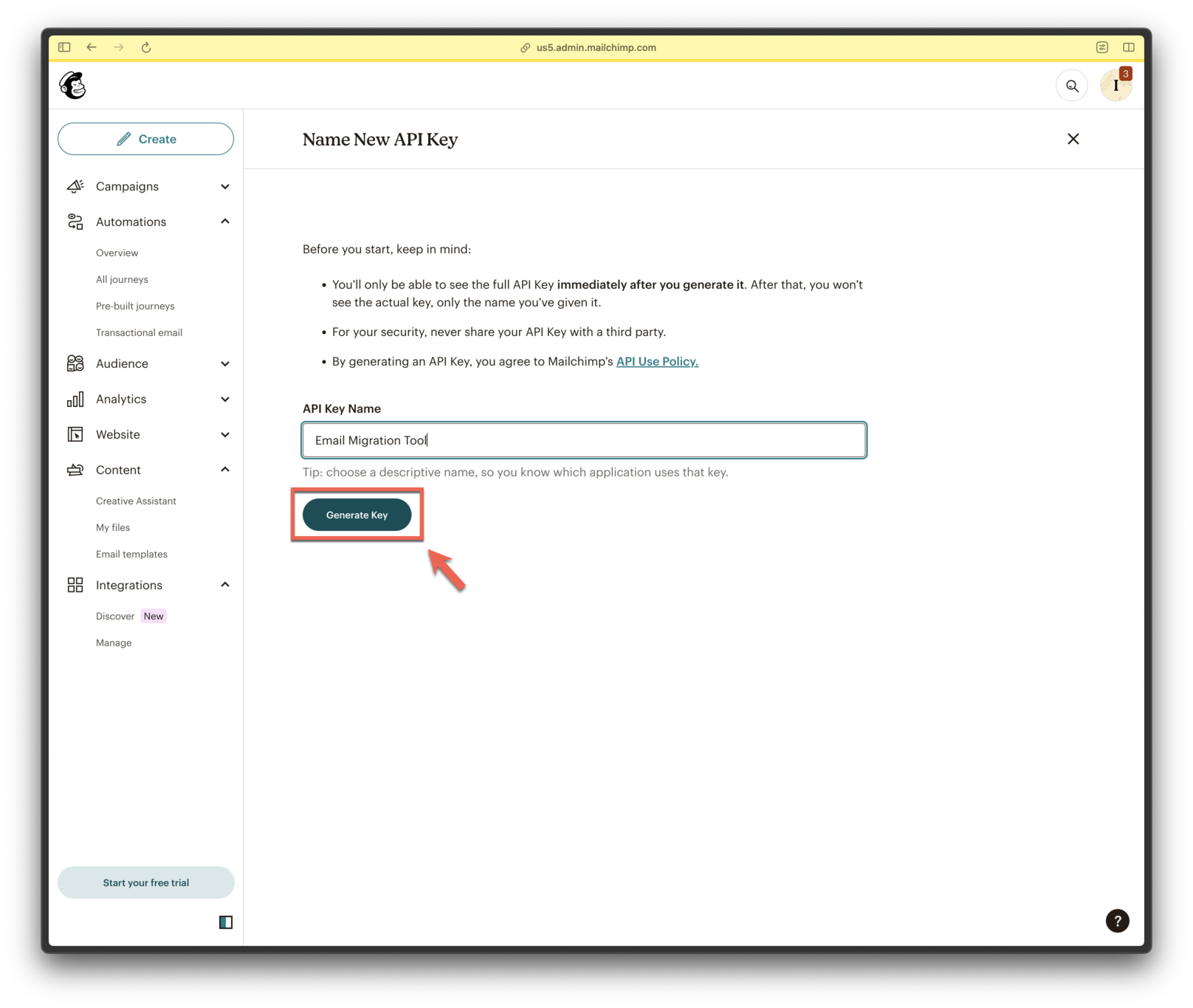Reload the page with the refresh icon
The height and width of the screenshot is (1008, 1193).
[x=146, y=47]
